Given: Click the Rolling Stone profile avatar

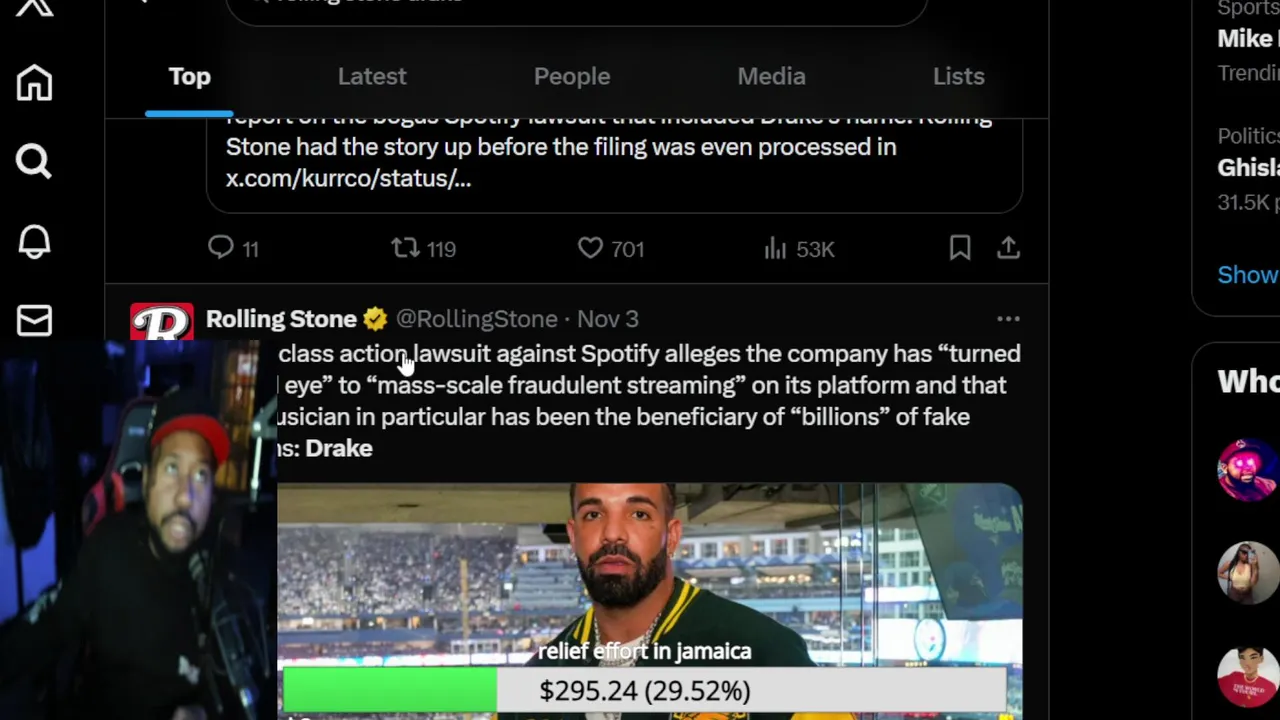Looking at the screenshot, I should tap(161, 322).
